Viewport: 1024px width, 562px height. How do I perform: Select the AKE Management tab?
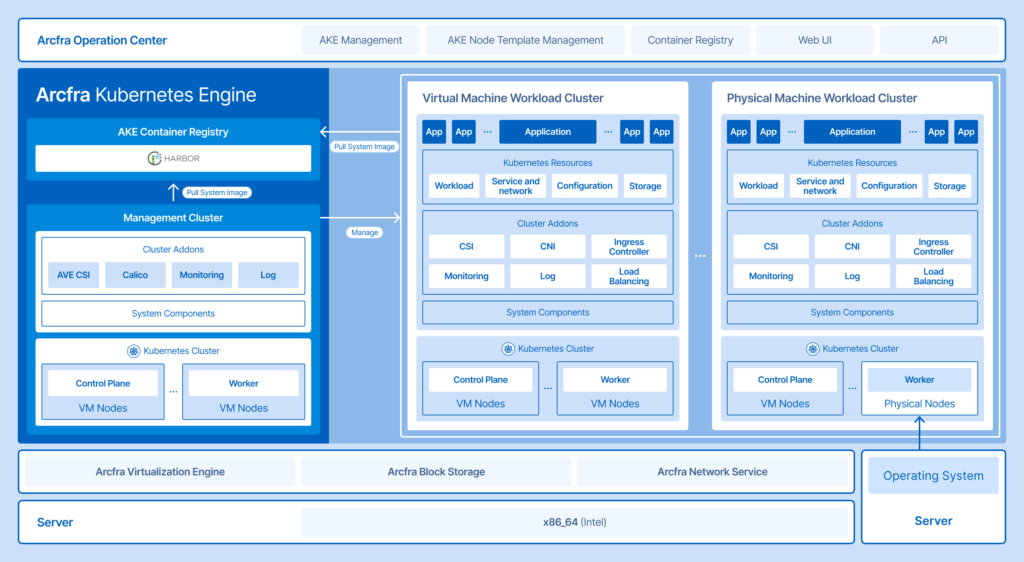[x=361, y=41]
